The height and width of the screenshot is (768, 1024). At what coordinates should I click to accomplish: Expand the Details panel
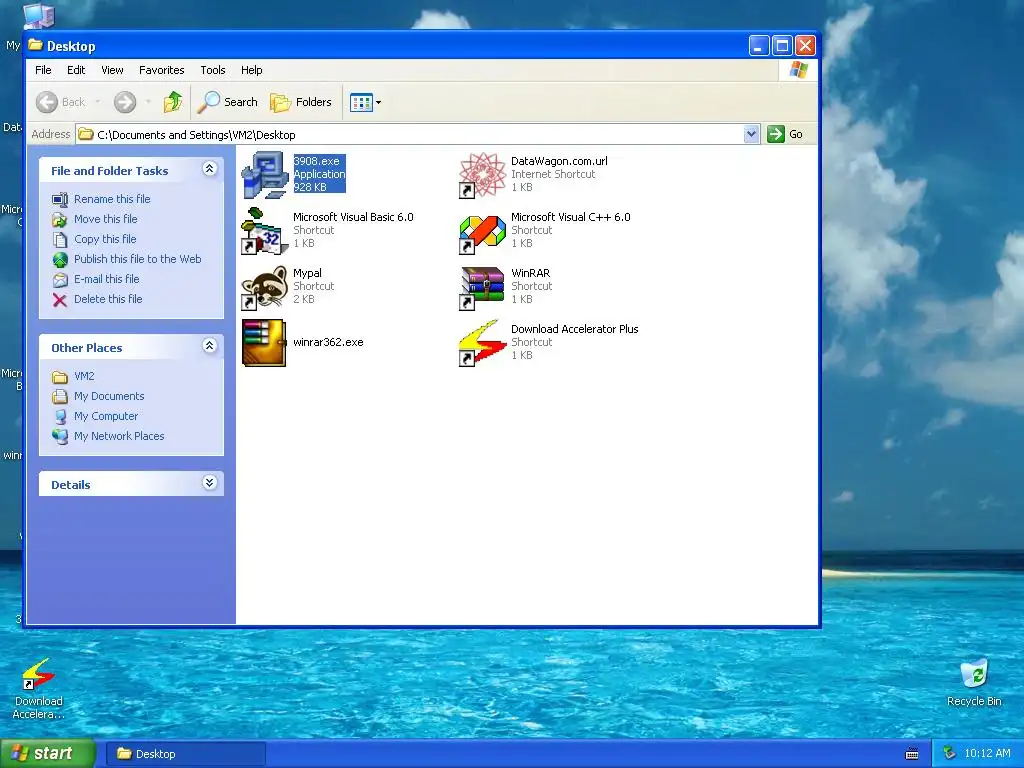tap(209, 483)
